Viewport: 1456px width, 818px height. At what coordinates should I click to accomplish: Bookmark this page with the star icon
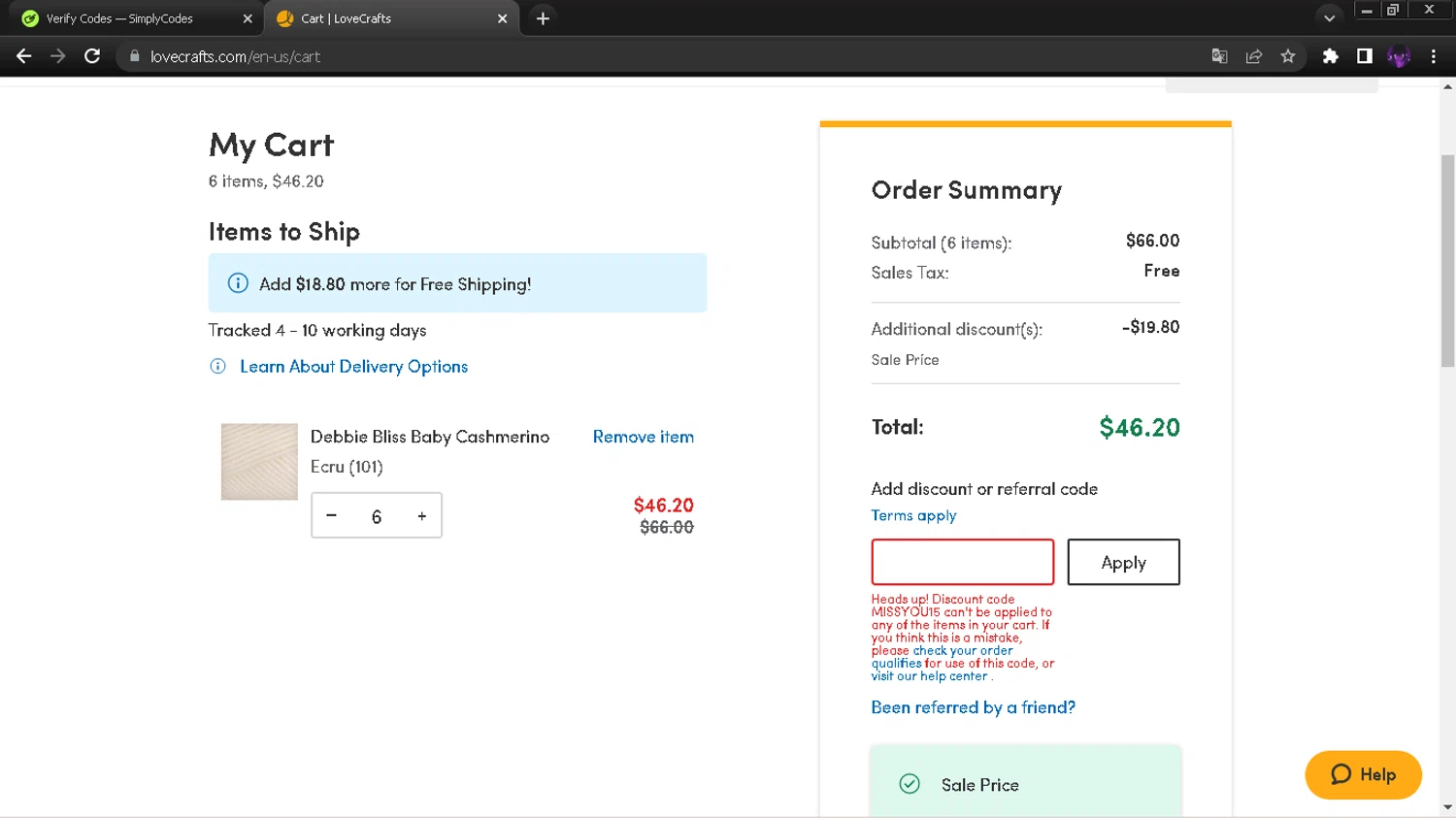tap(1288, 56)
